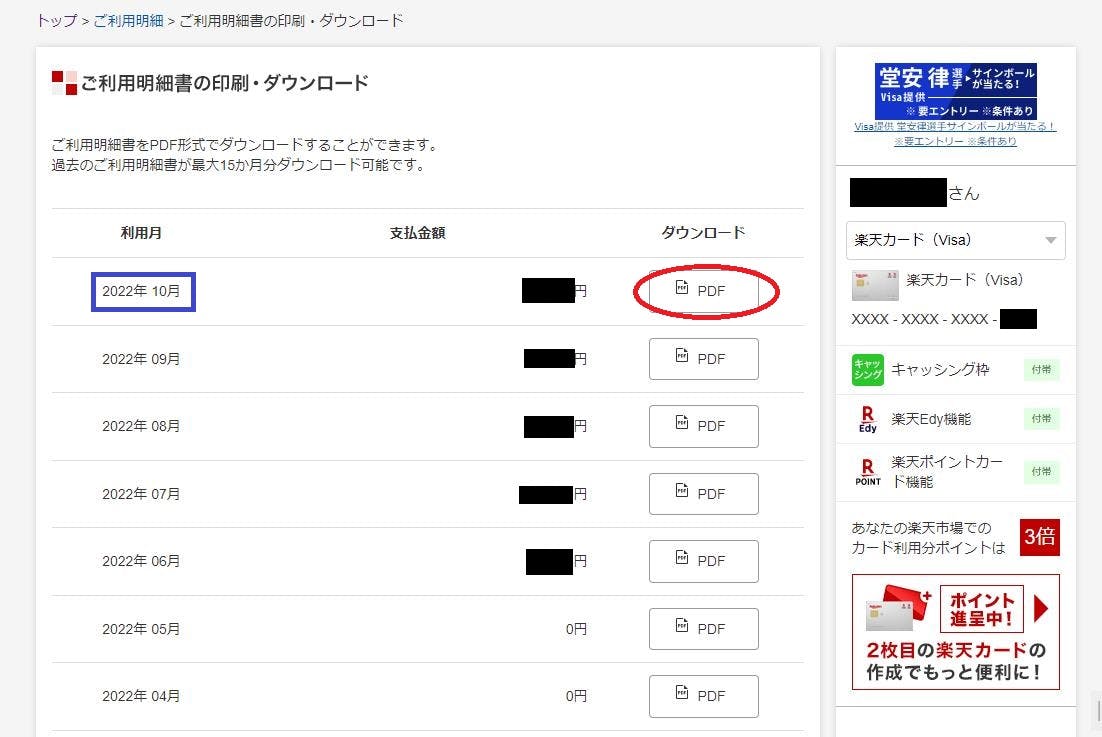
Task: Click the 利用月 column header
Action: [141, 233]
